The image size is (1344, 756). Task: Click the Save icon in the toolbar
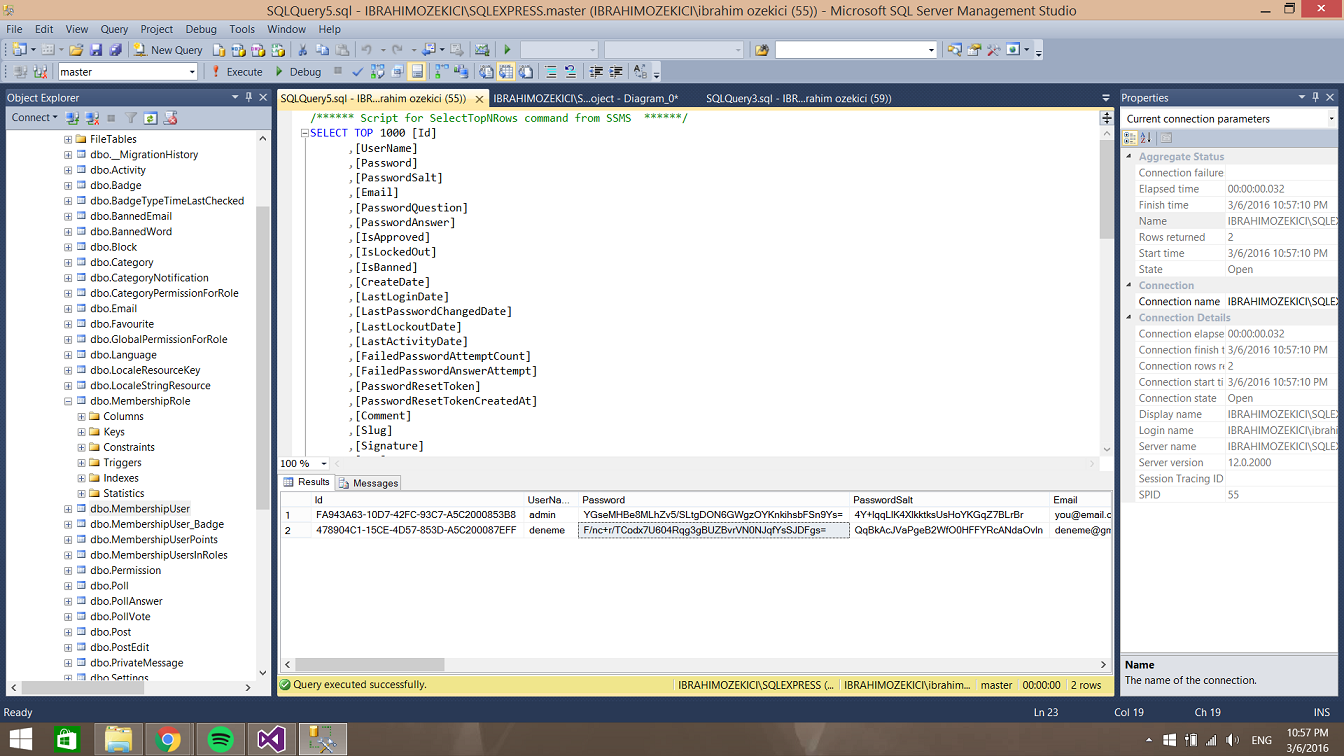tap(96, 50)
